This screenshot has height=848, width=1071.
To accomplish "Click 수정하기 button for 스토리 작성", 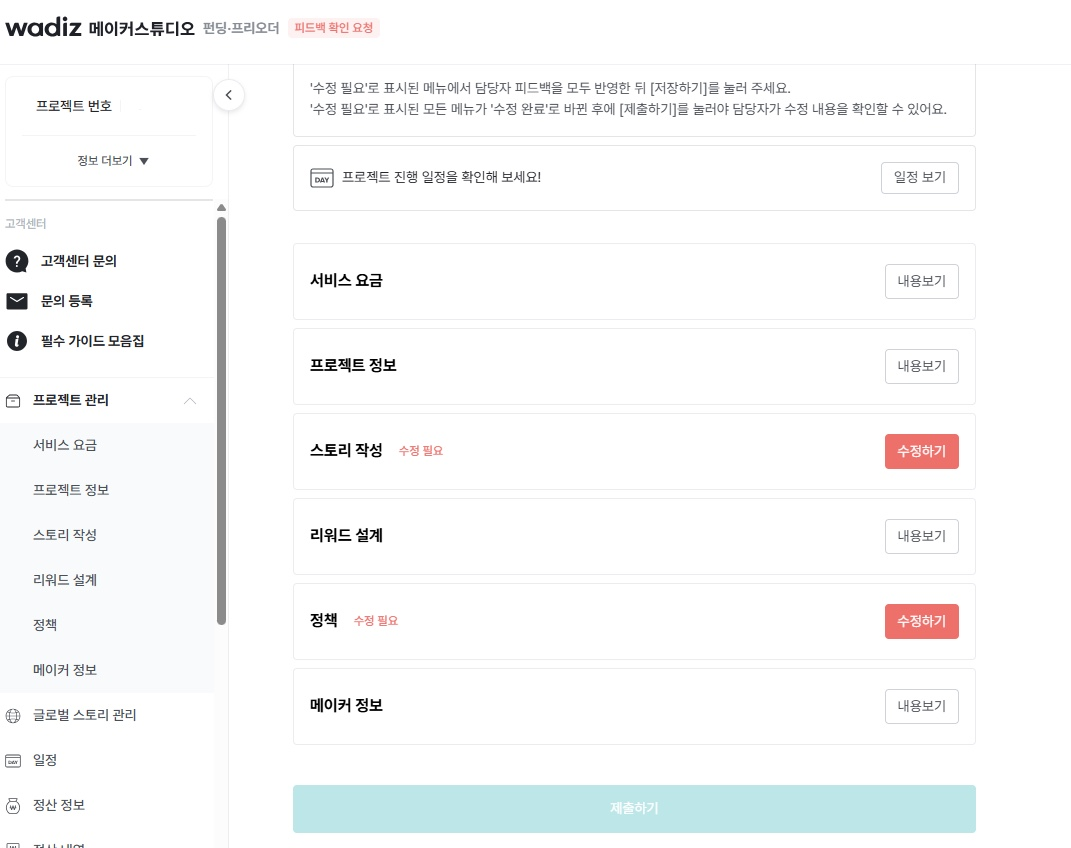I will (x=921, y=451).
